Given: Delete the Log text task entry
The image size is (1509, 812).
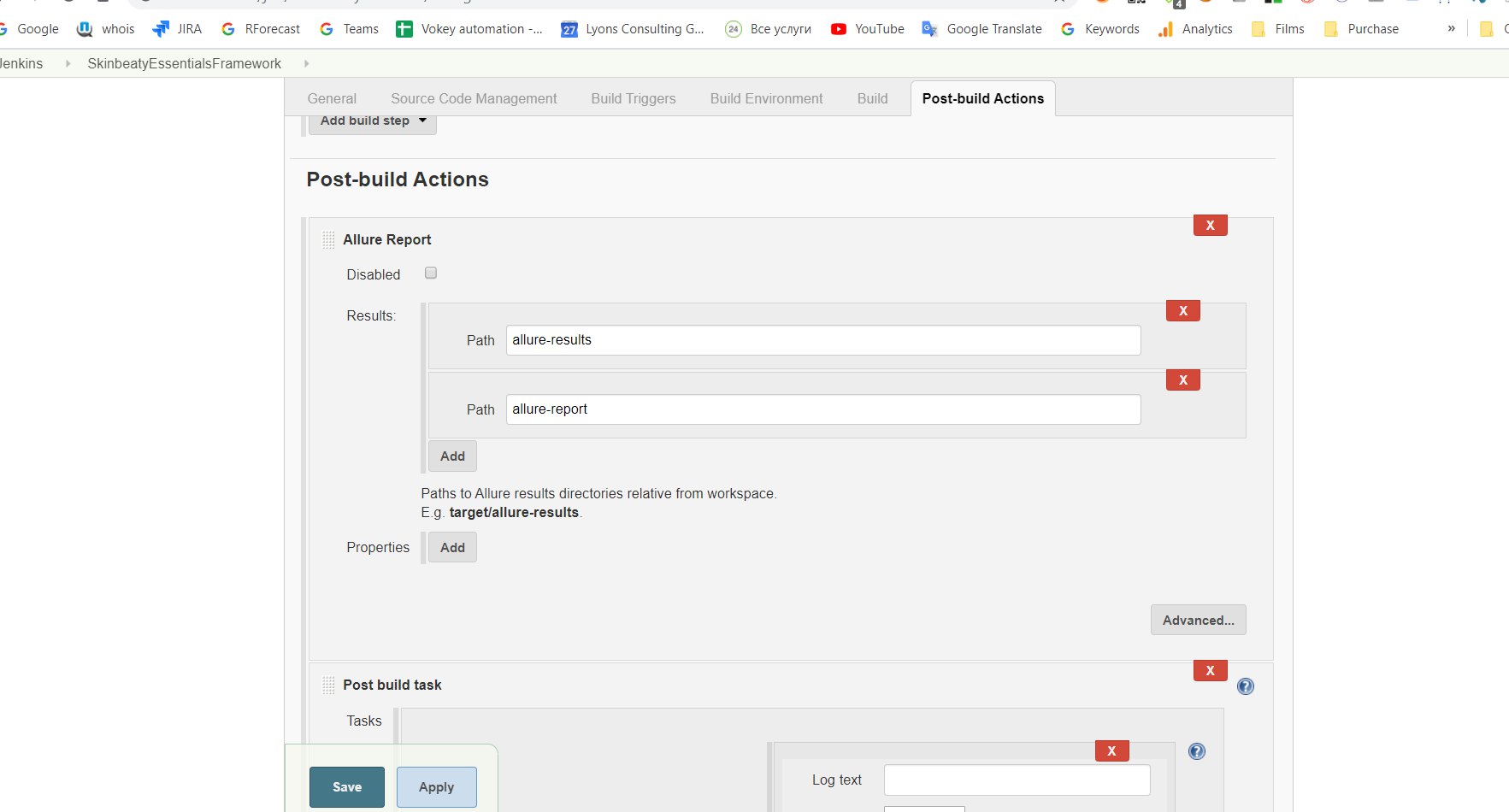Looking at the screenshot, I should point(1111,751).
